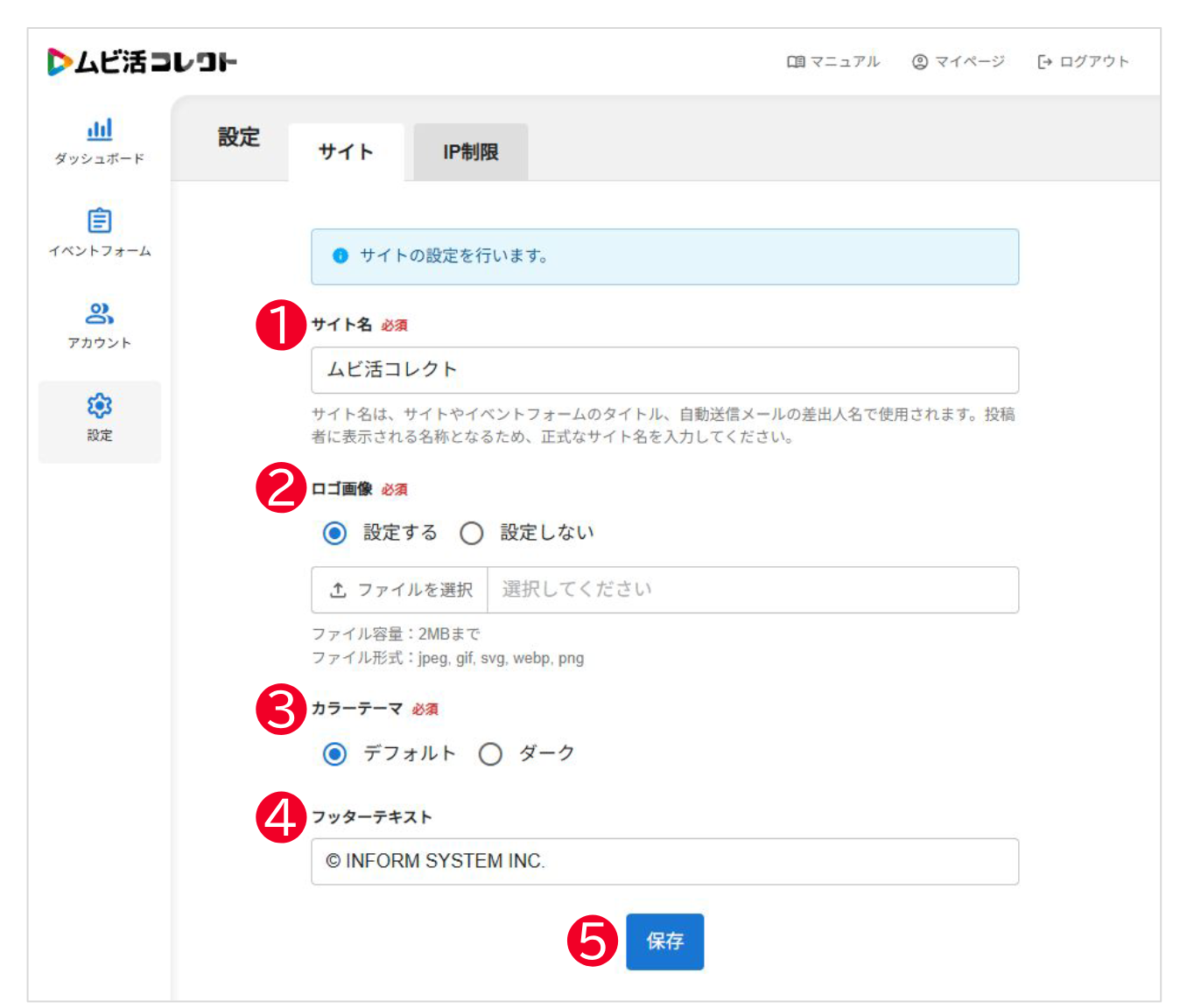Image resolution: width=1187 pixels, height=1008 pixels.
Task: Click the ログアウト link
Action: pos(1083,62)
